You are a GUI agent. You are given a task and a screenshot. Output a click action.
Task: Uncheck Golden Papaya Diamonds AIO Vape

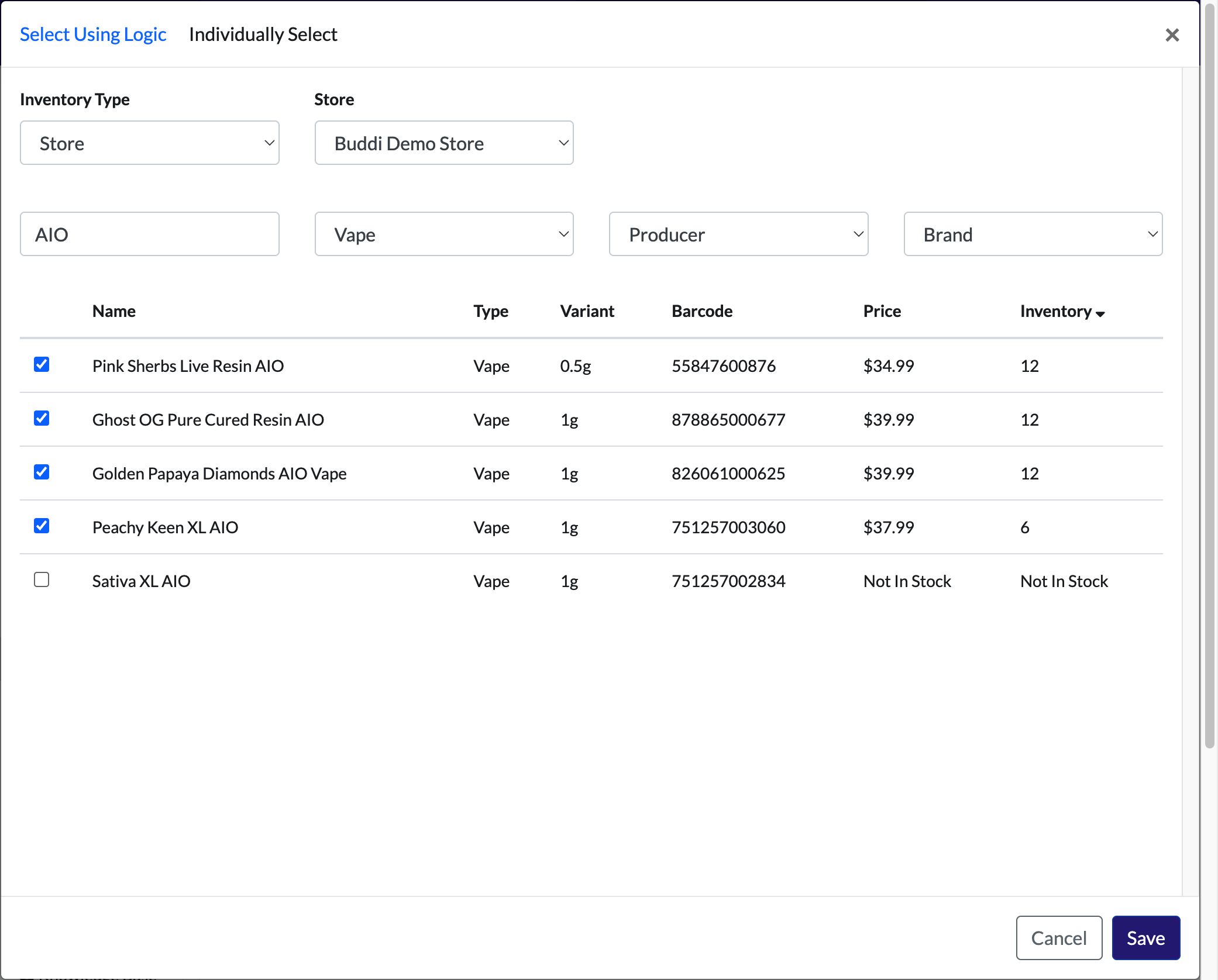[42, 472]
